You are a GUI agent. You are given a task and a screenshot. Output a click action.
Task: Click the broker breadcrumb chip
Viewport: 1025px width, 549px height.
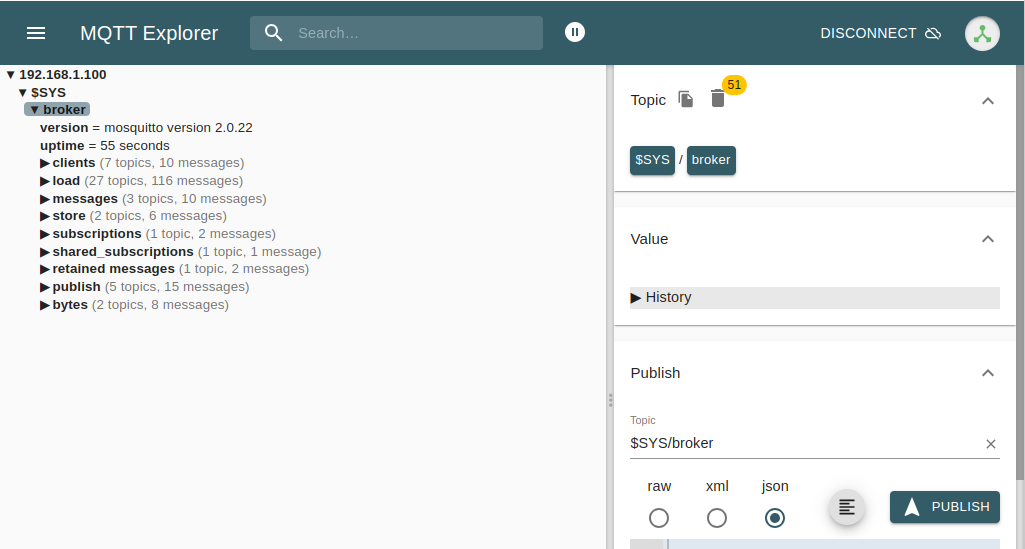pyautogui.click(x=711, y=160)
